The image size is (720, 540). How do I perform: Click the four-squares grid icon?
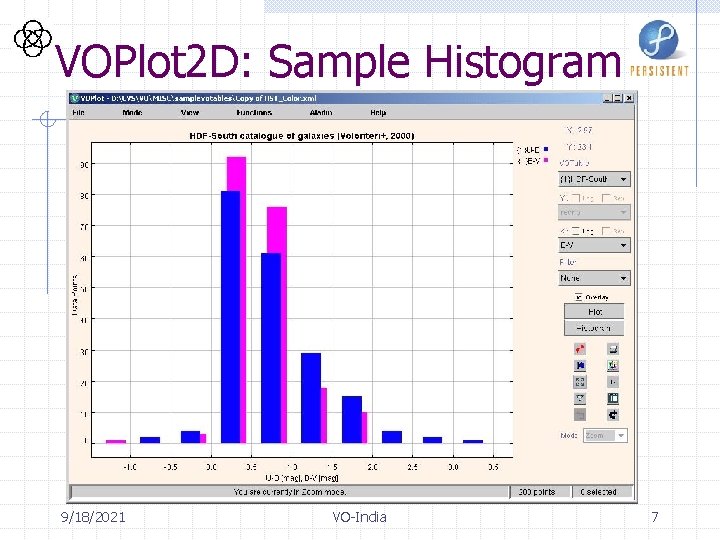tap(580, 382)
